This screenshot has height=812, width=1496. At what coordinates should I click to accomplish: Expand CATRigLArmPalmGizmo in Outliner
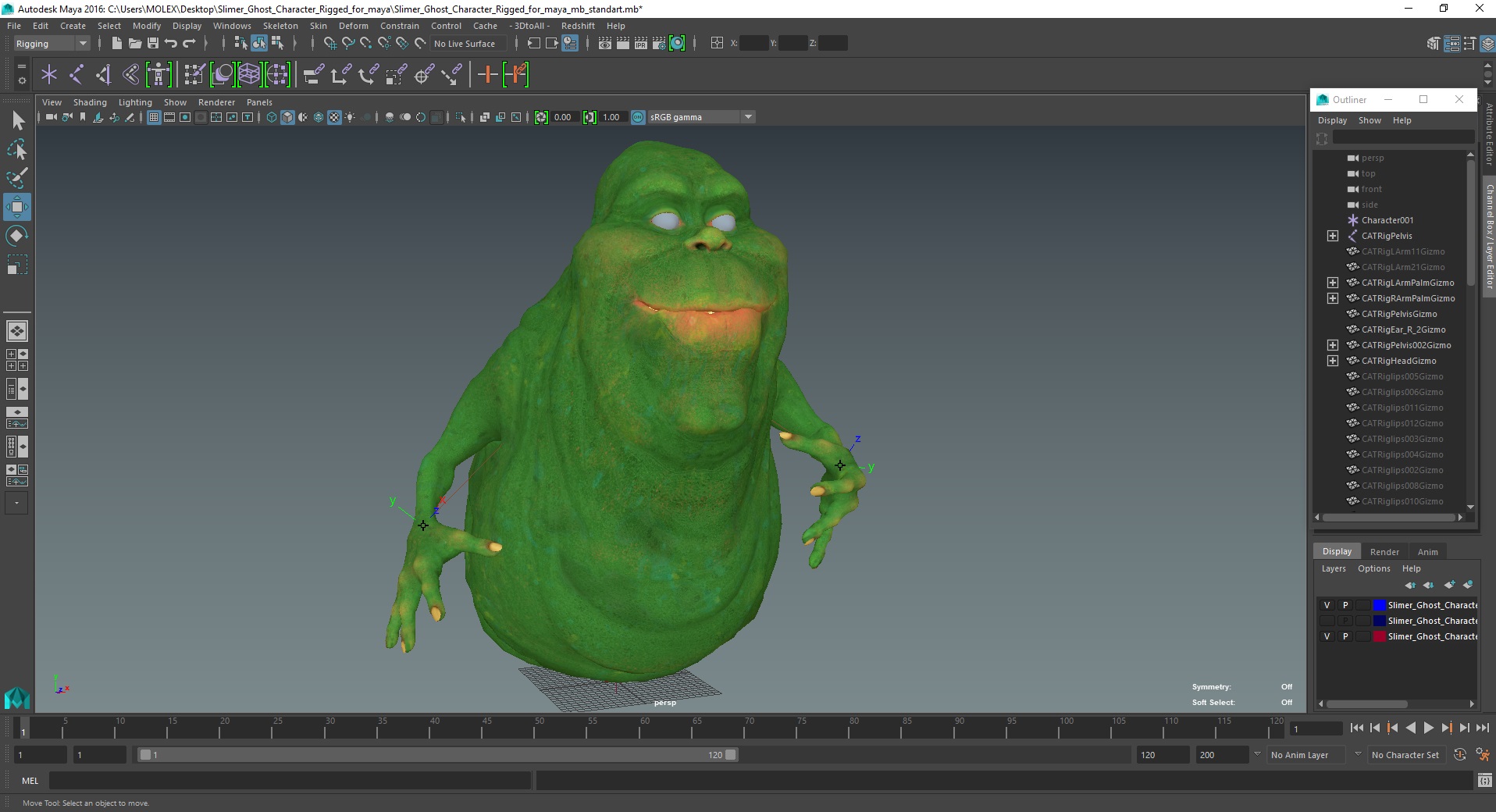[x=1333, y=283]
